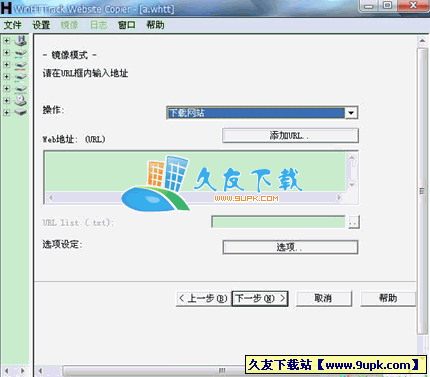Select the hard drive icon with red bar
430x377 pixels.
point(21,65)
